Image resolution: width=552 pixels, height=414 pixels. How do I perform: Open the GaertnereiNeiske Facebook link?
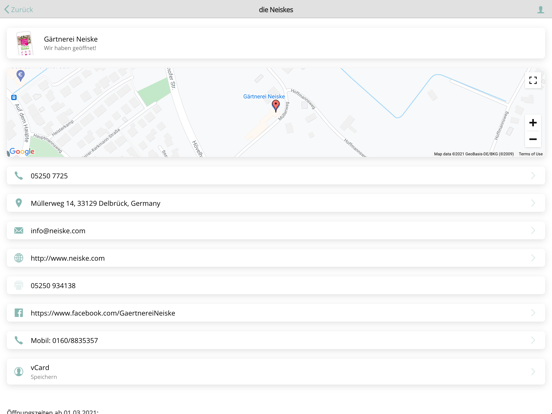(x=276, y=313)
